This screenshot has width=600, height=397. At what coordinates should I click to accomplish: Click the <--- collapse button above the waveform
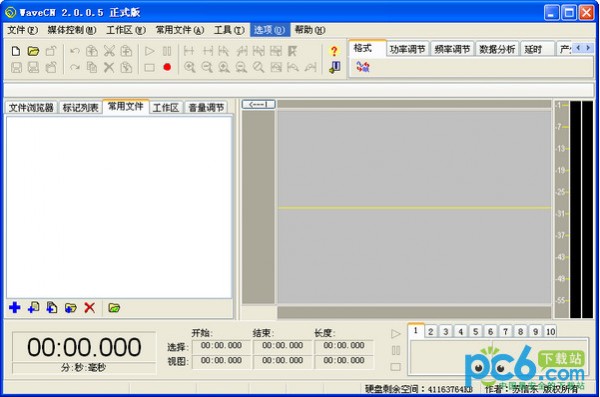coord(258,105)
